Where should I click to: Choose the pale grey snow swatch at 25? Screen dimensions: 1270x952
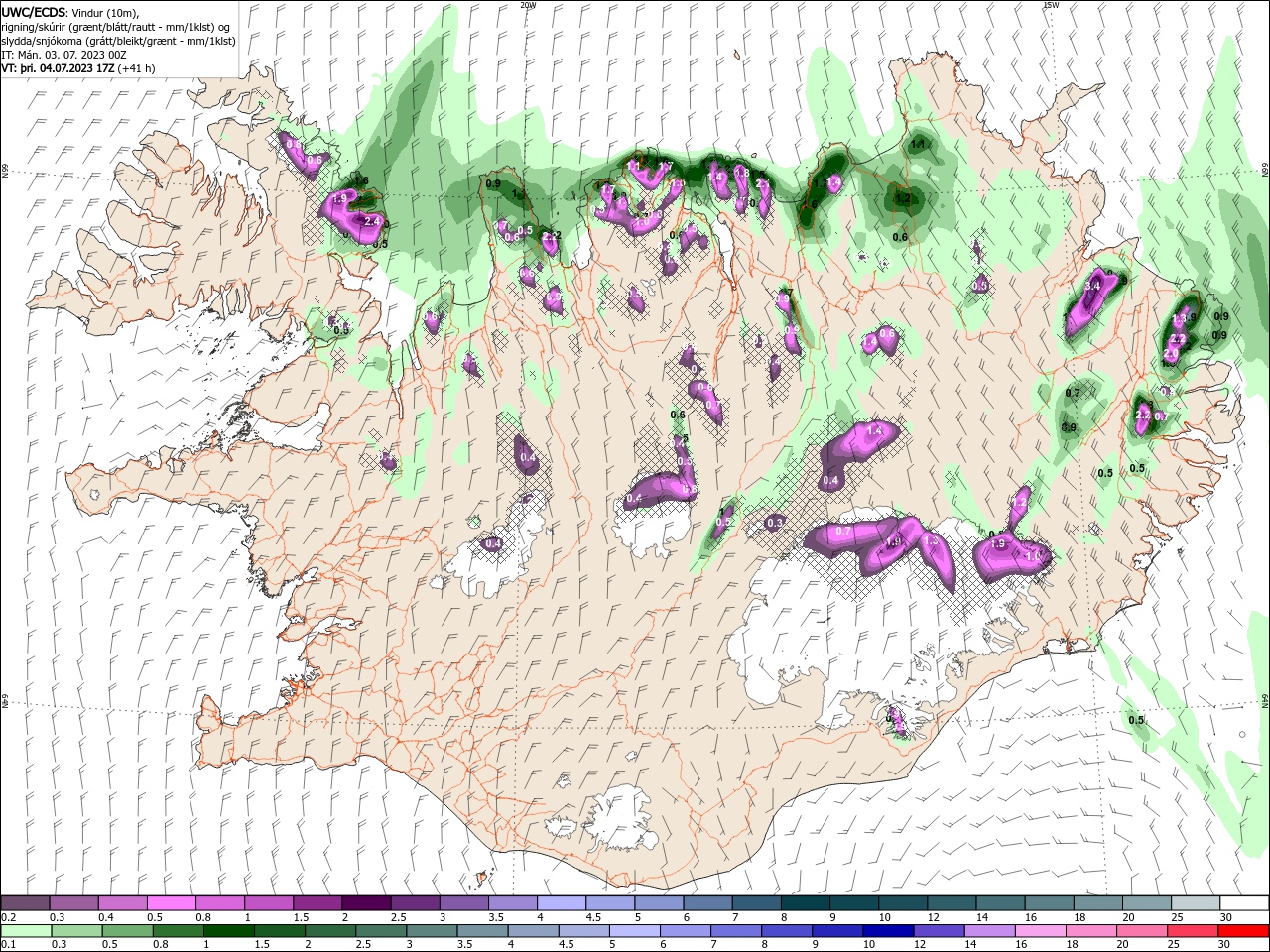click(x=1195, y=903)
